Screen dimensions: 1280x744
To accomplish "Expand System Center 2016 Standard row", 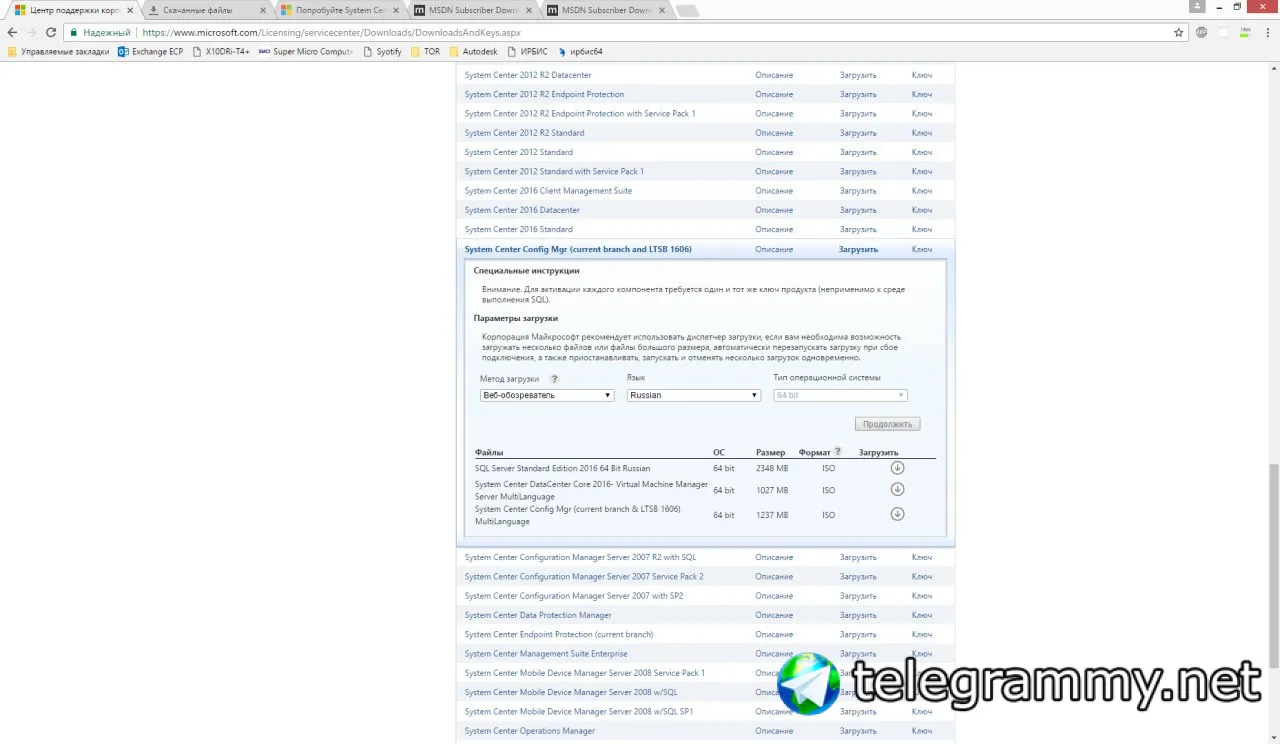I will point(519,229).
